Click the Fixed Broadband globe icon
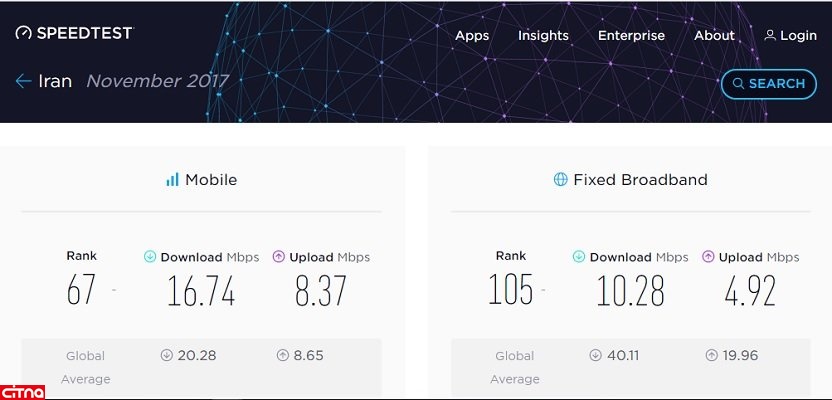 (560, 180)
